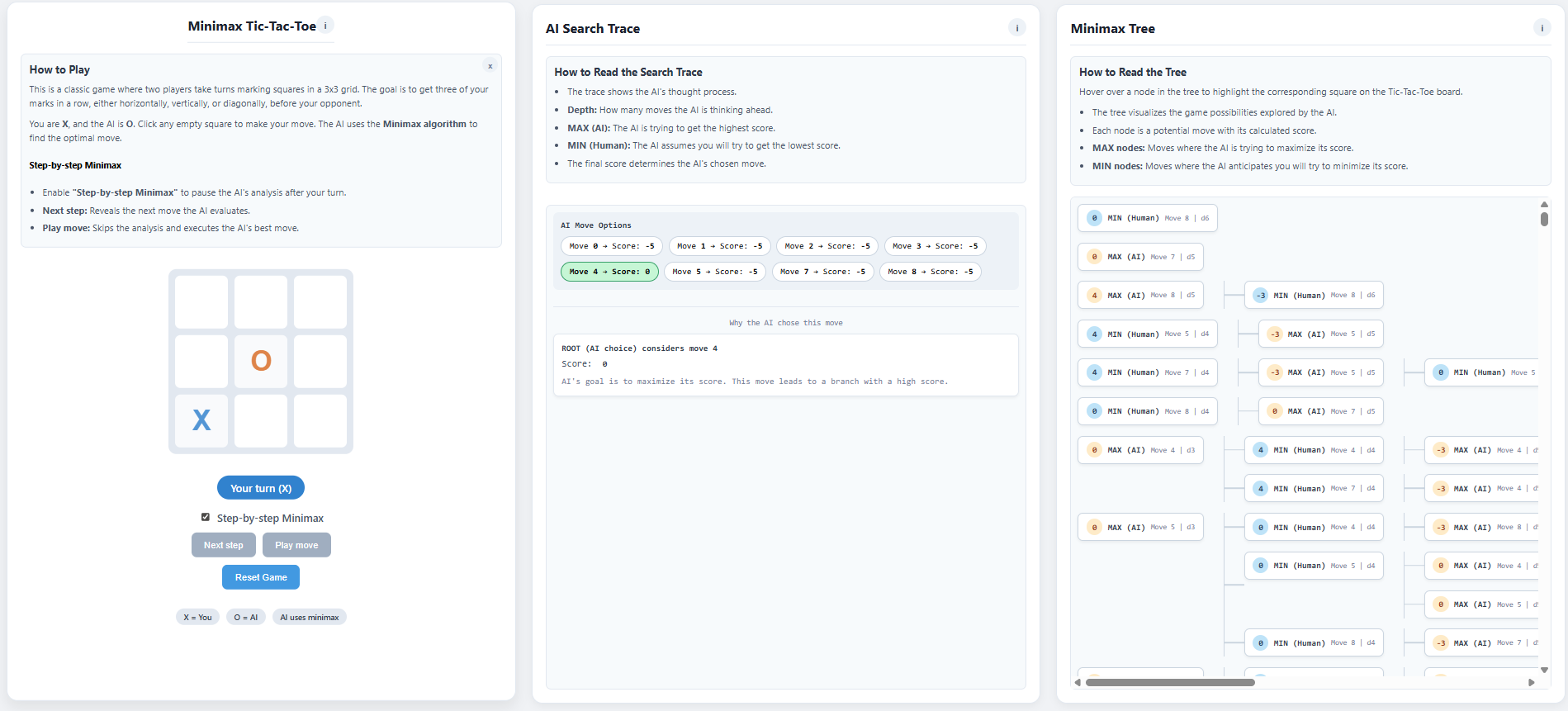
Task: Mark the bottom-center square of the board
Action: coord(261,420)
